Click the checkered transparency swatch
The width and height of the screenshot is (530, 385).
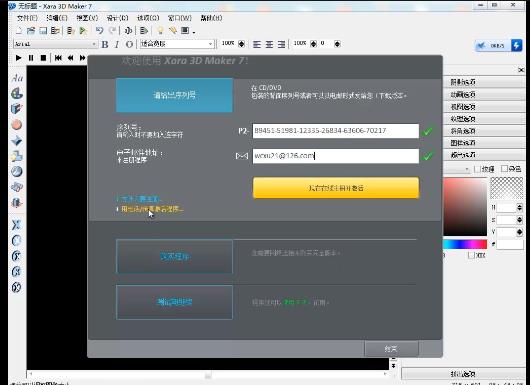click(x=507, y=188)
